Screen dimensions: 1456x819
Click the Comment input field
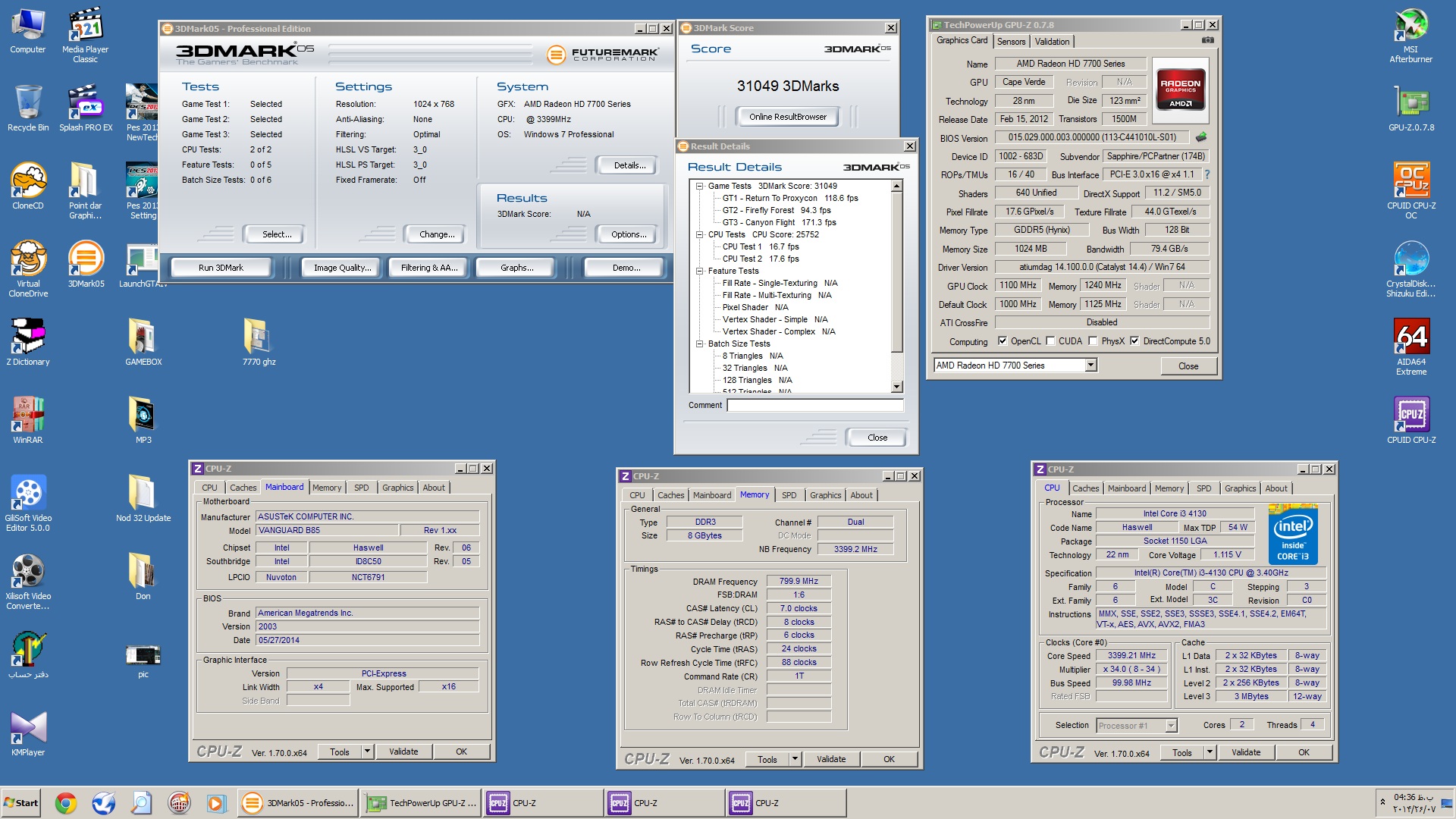(815, 405)
